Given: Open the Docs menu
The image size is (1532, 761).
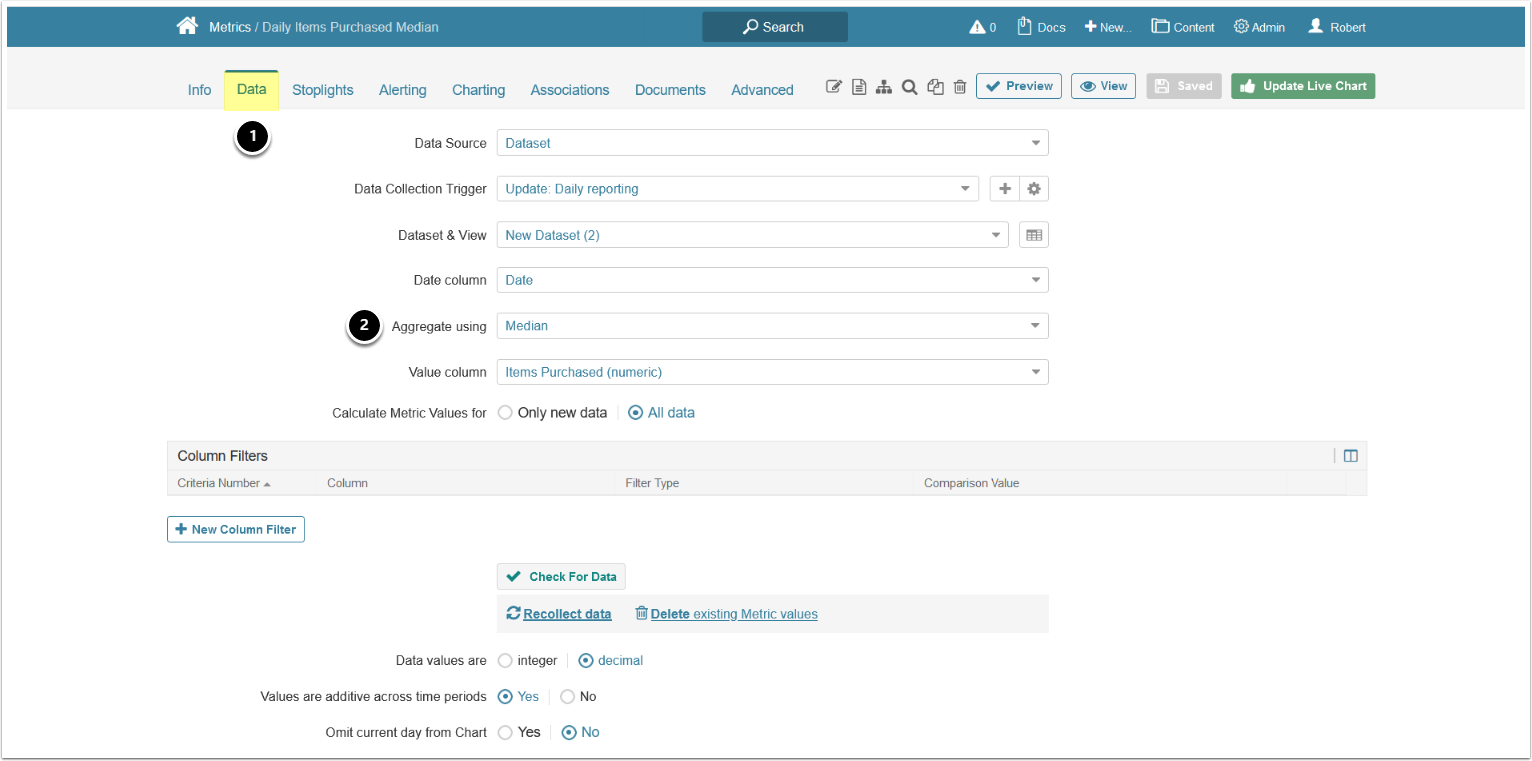Looking at the screenshot, I should point(1042,27).
